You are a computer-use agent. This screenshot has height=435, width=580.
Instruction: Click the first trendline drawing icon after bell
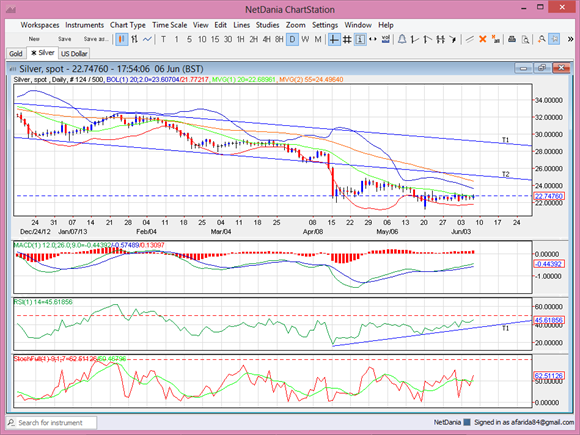[x=415, y=39]
